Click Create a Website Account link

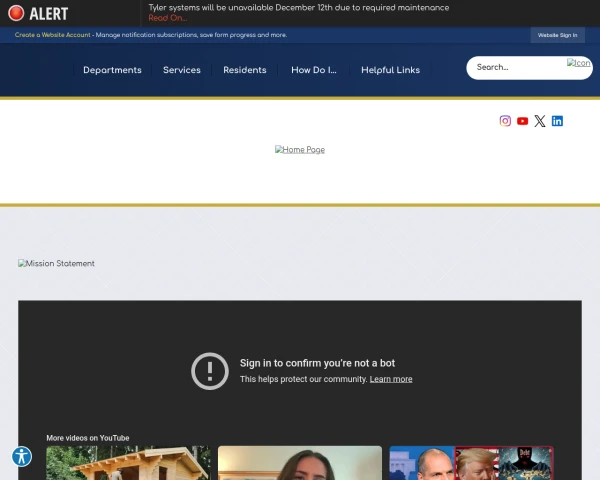pyautogui.click(x=52, y=35)
